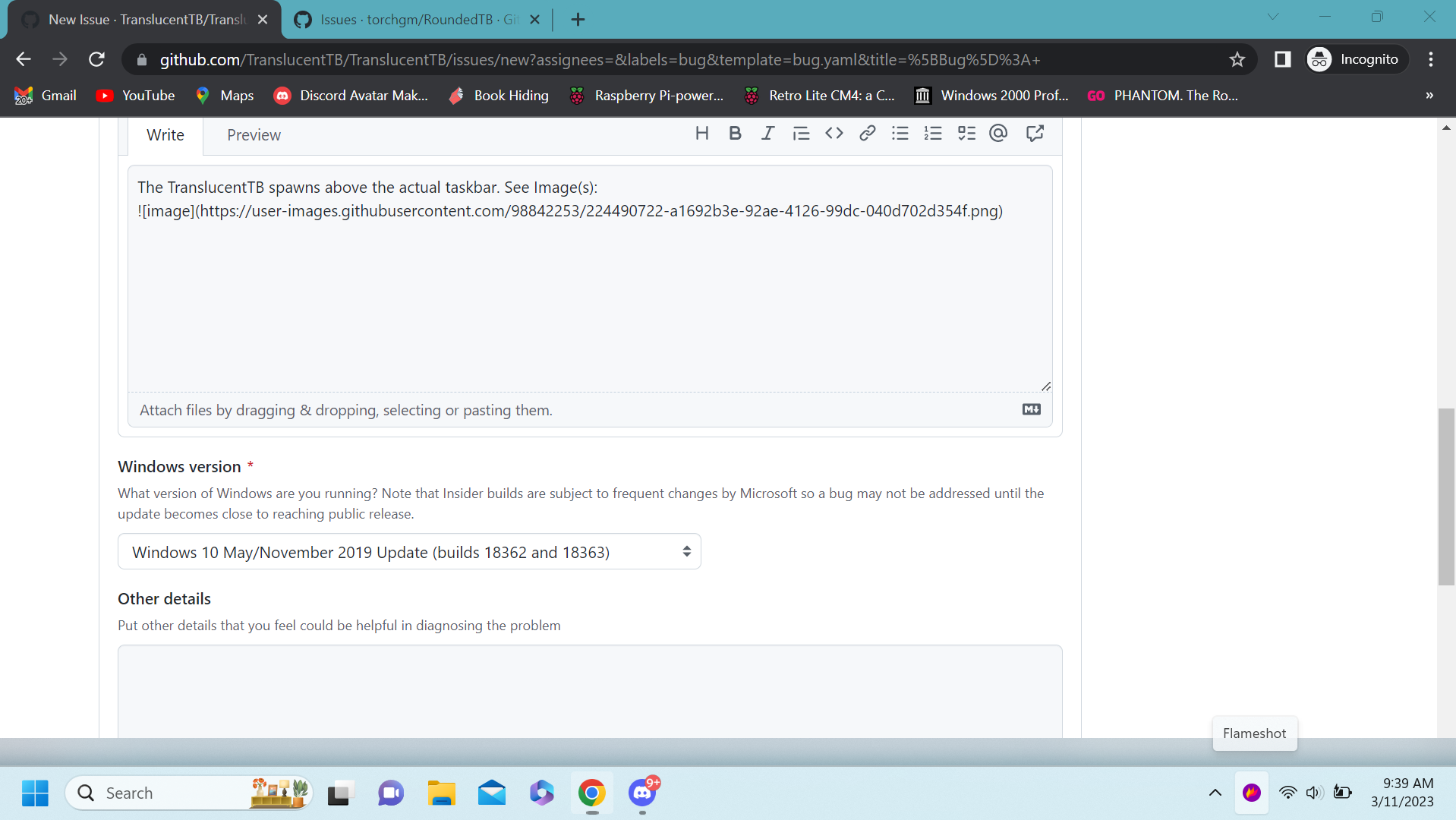Apply italic formatting
Screen dimensions: 1456x820
[x=767, y=133]
